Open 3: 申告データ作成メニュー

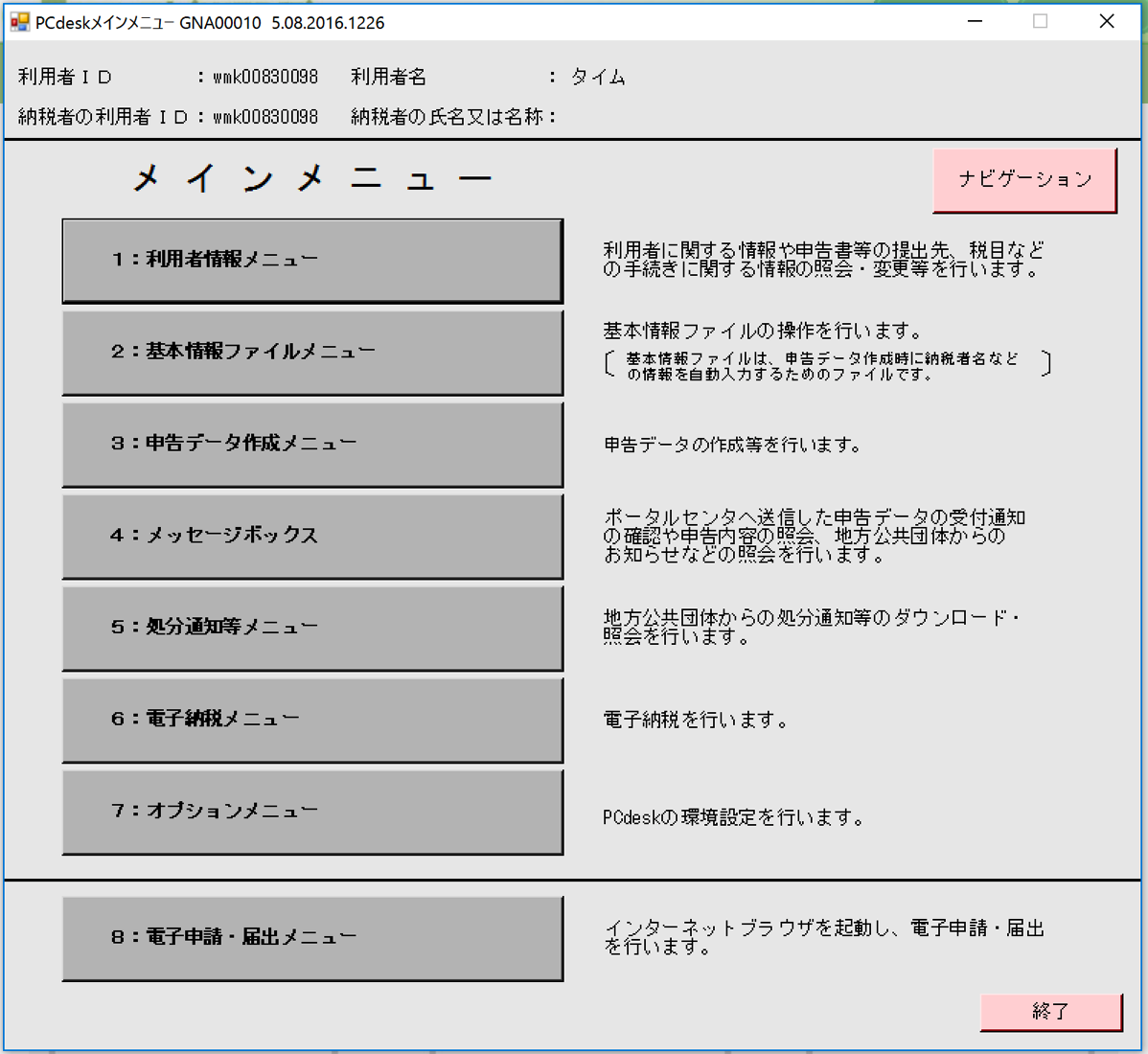tap(312, 445)
